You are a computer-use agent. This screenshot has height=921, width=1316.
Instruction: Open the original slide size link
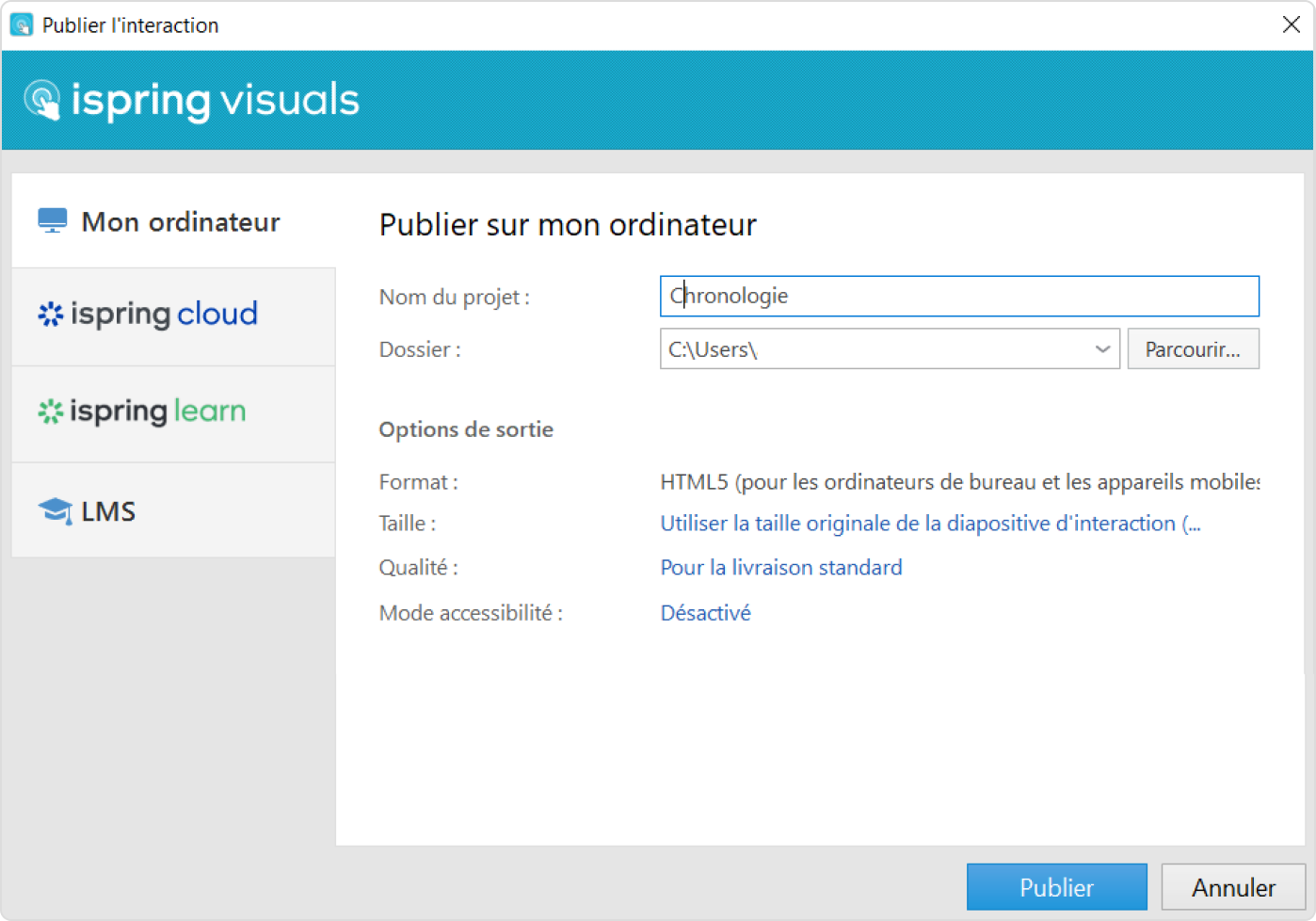930,524
